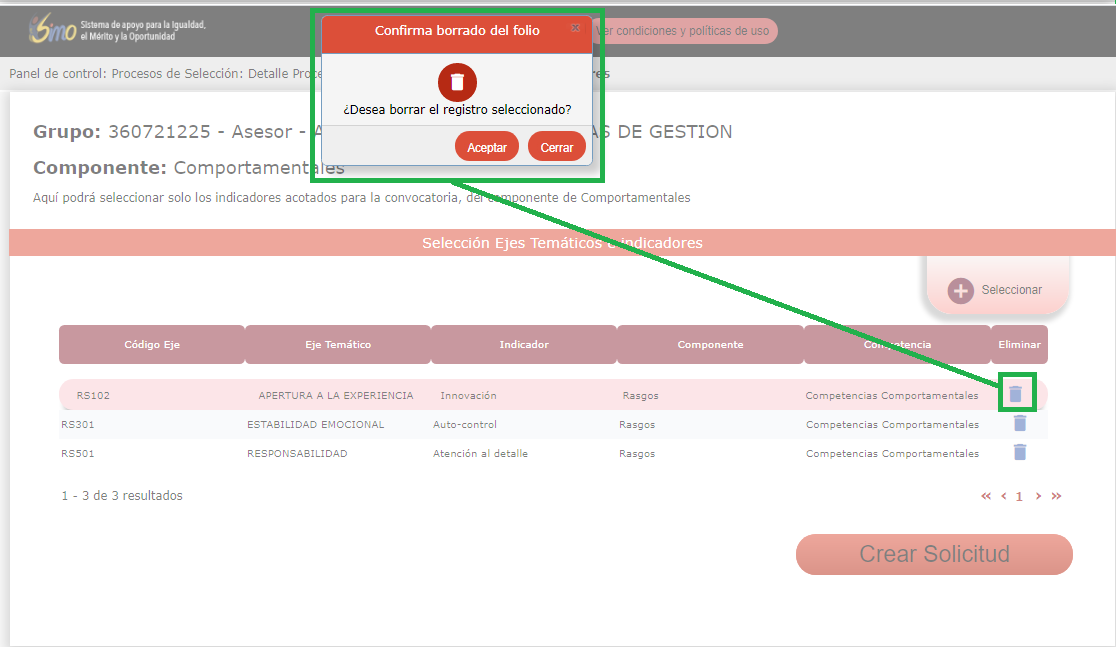The width and height of the screenshot is (1116, 647).
Task: Remove RS501 row using trash icon
Action: pos(1019,452)
